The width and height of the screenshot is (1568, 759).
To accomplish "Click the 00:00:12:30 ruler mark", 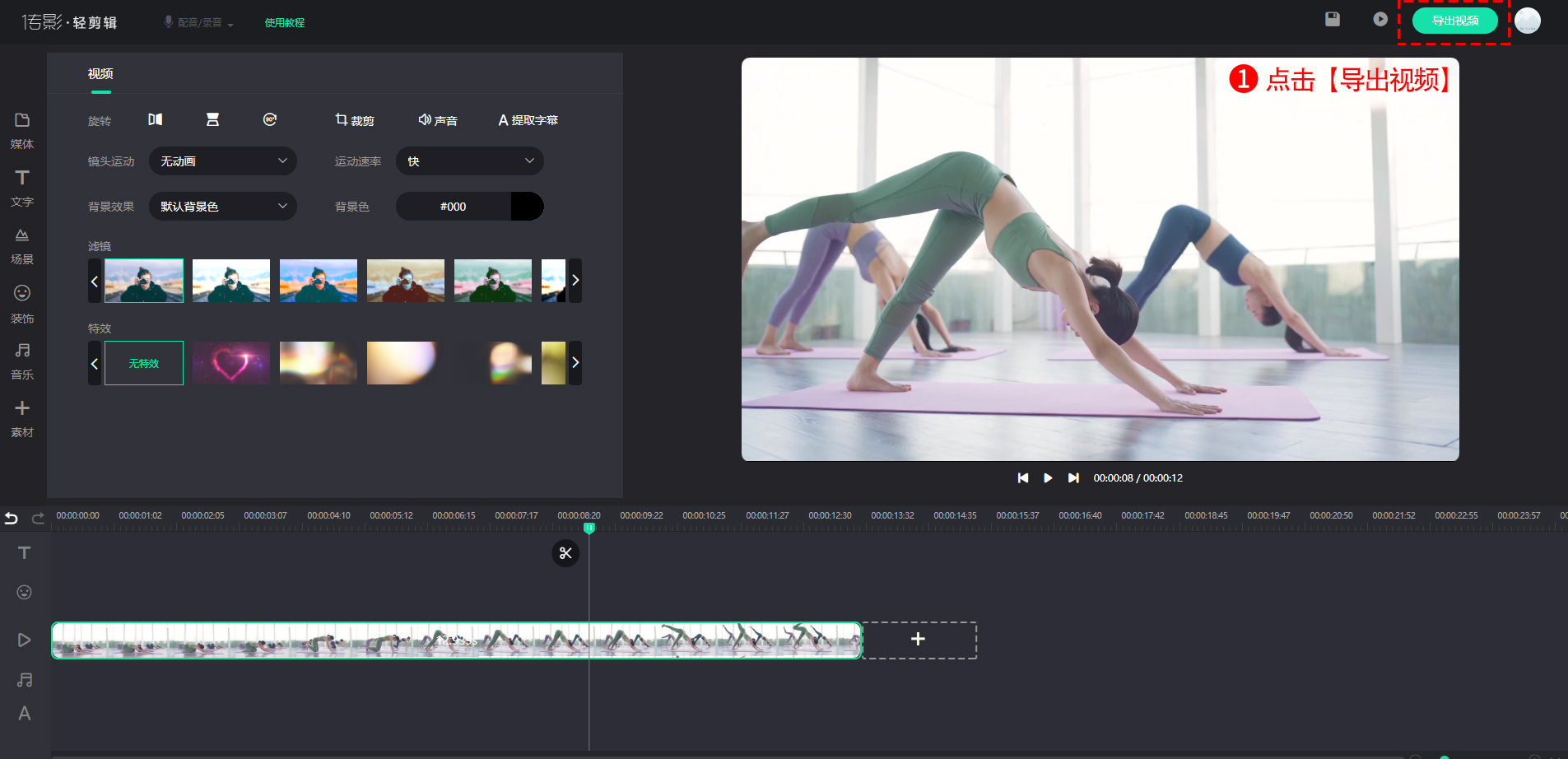I will click(x=830, y=515).
